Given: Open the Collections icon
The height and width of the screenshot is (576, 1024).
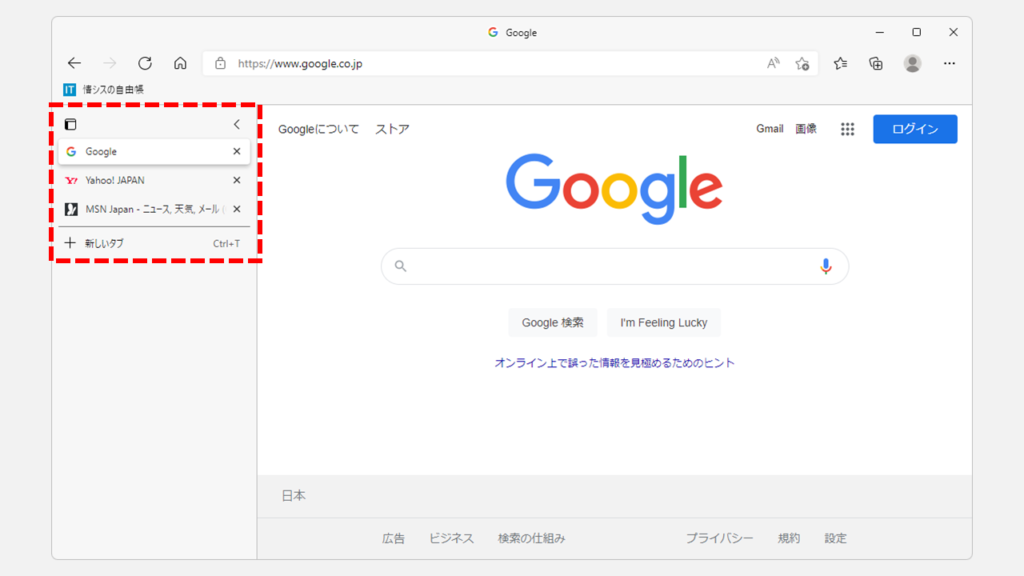Looking at the screenshot, I should pyautogui.click(x=876, y=63).
